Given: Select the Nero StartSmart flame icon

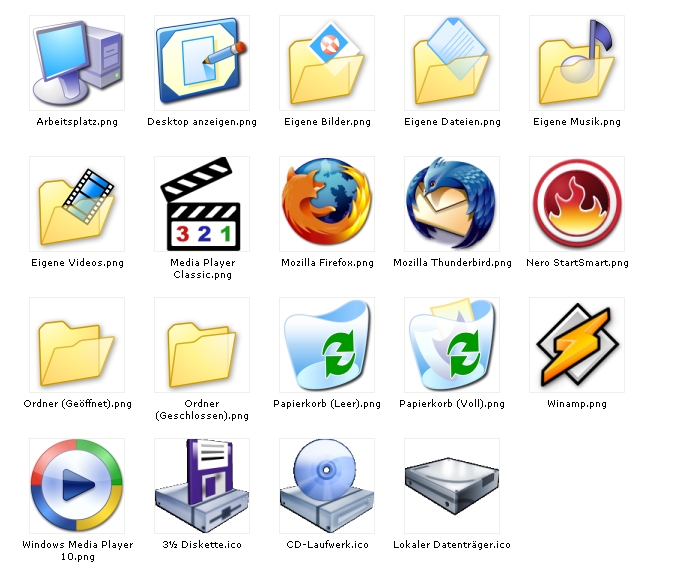Looking at the screenshot, I should [577, 204].
